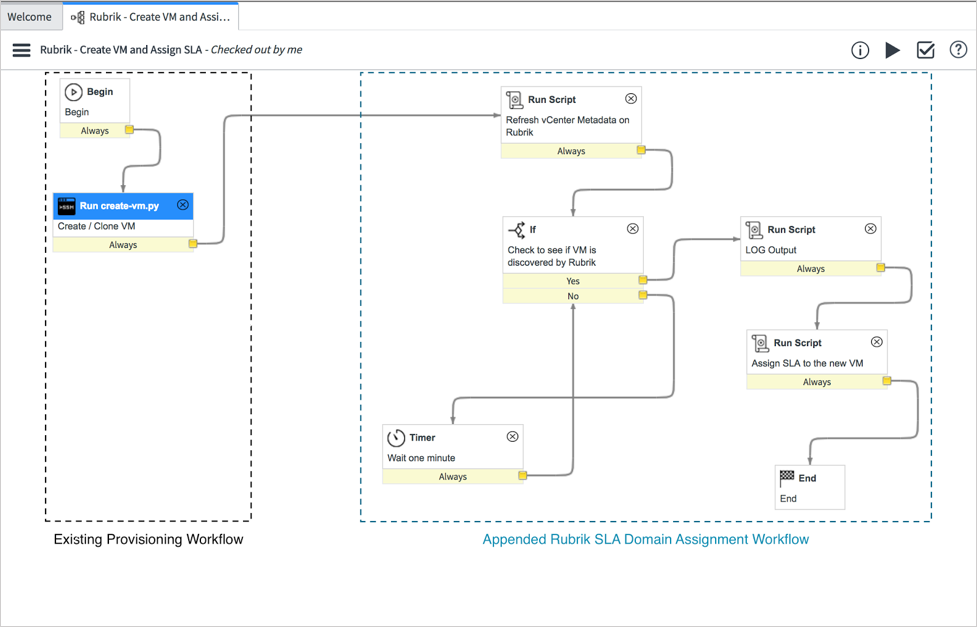Switch to the Welcome tab
The height and width of the screenshot is (627, 977).
31,16
